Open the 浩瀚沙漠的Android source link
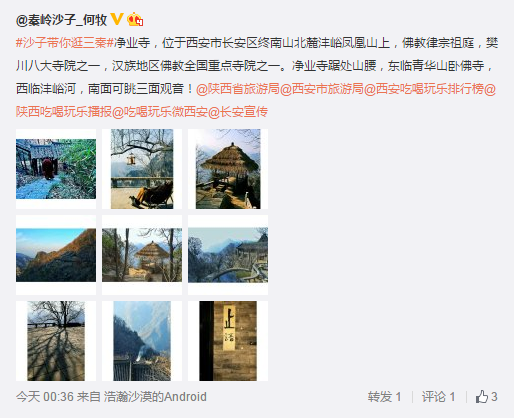 pyautogui.click(x=155, y=397)
